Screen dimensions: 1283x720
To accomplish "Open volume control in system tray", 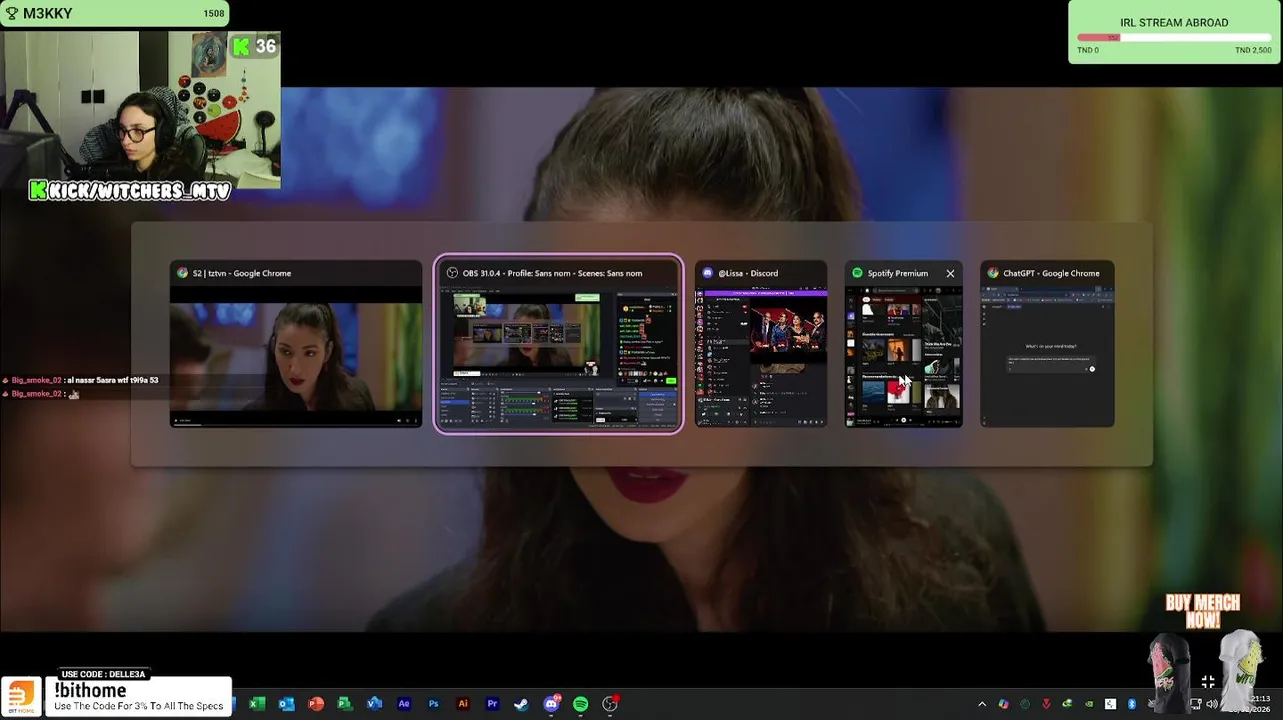I will (1211, 704).
